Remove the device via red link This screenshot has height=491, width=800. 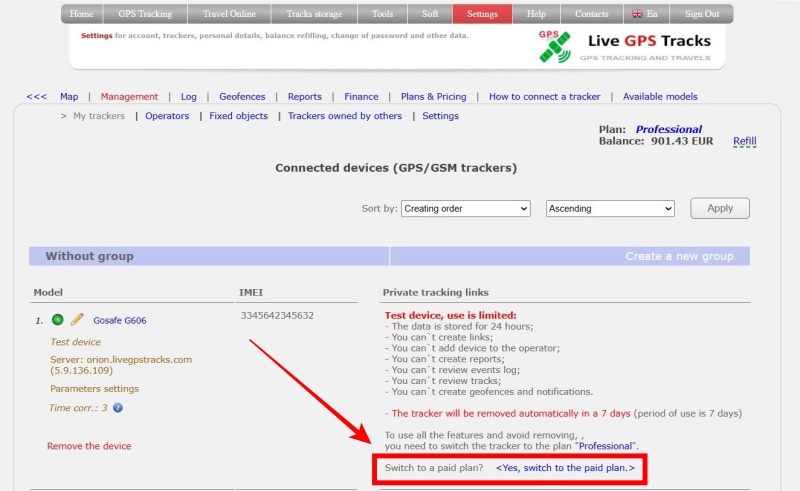89,446
